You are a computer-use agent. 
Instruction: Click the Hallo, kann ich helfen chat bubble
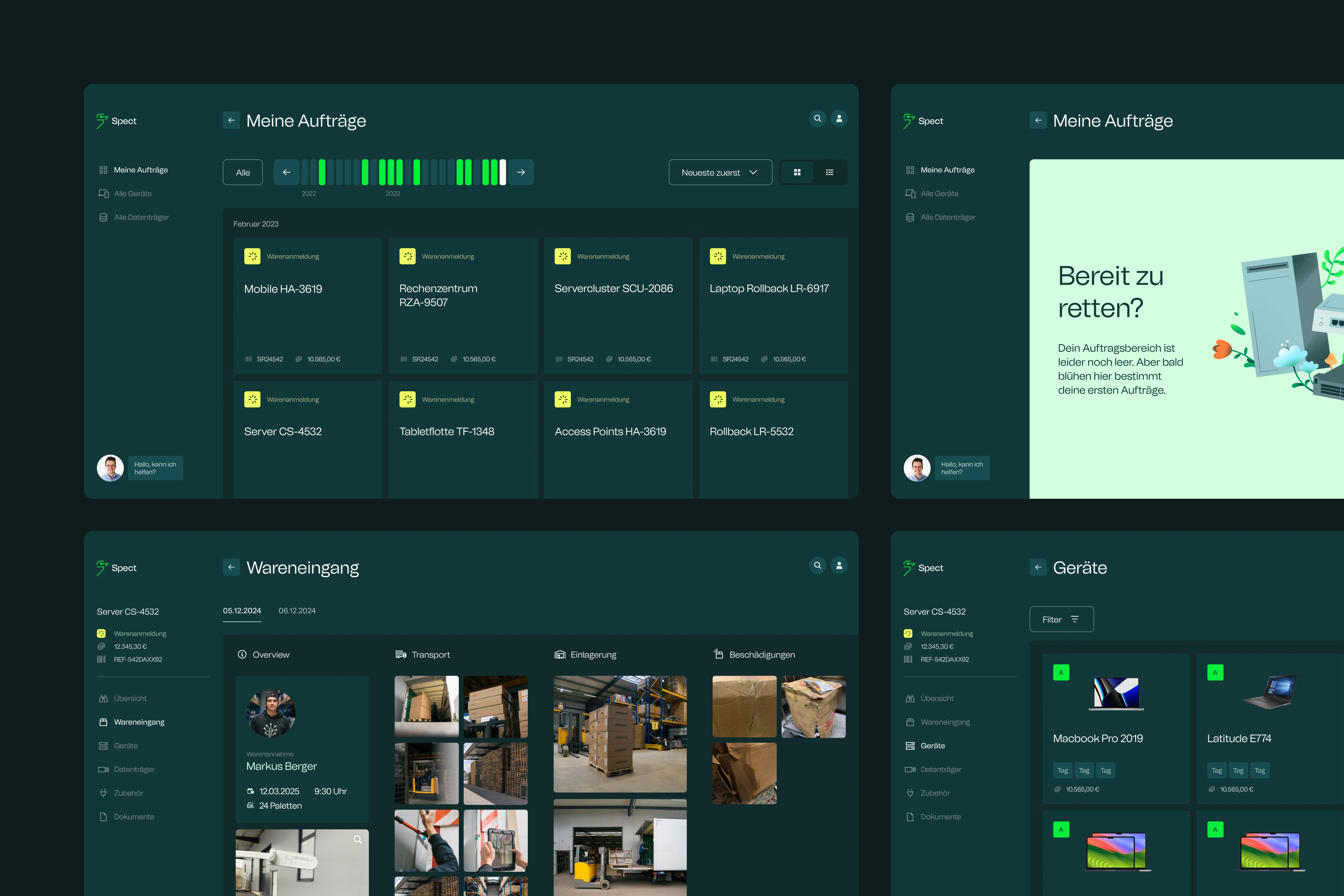[x=155, y=468]
